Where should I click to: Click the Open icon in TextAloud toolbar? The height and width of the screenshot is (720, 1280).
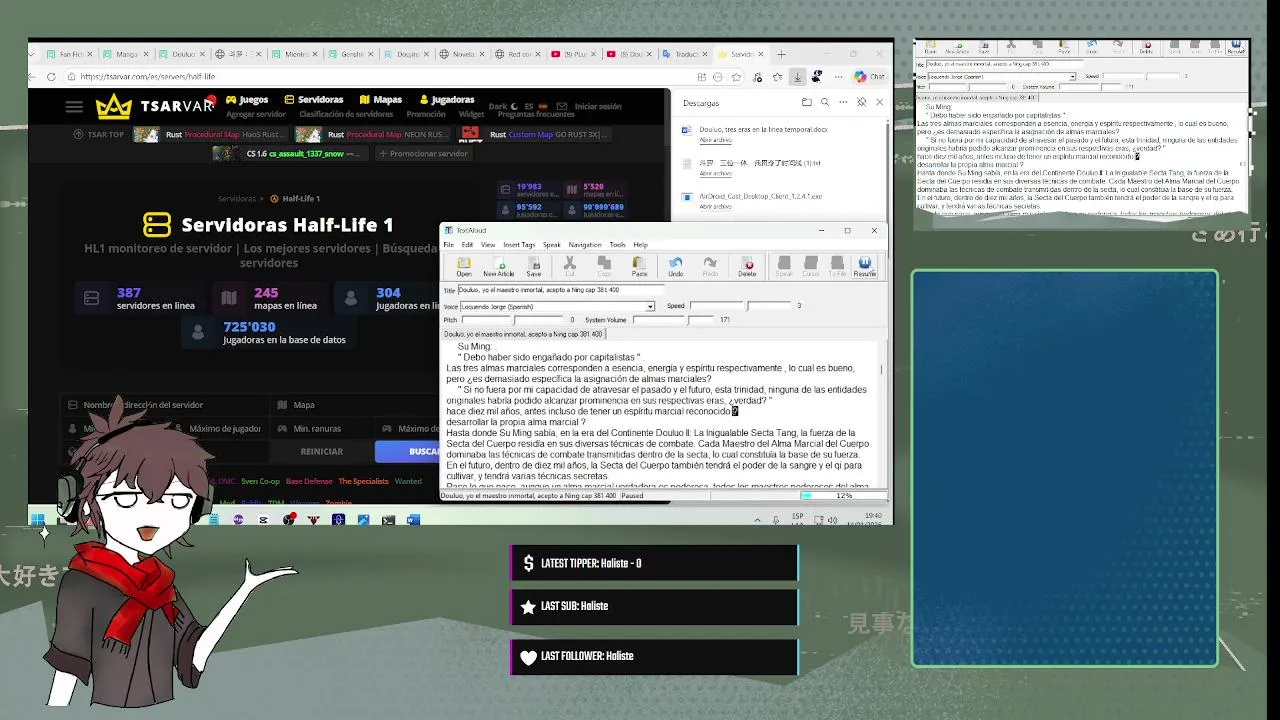pyautogui.click(x=464, y=266)
